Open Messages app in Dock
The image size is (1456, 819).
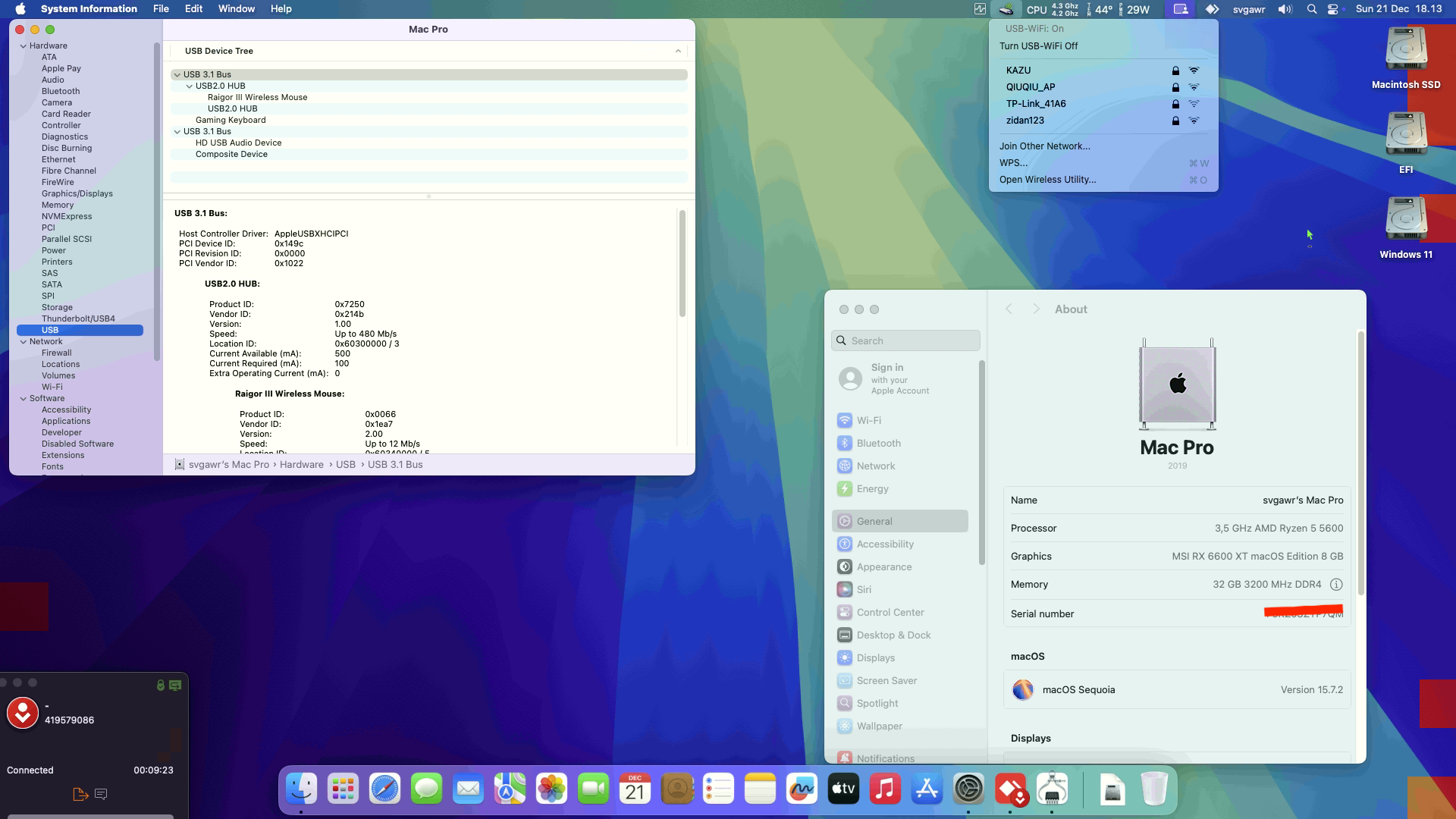426,789
